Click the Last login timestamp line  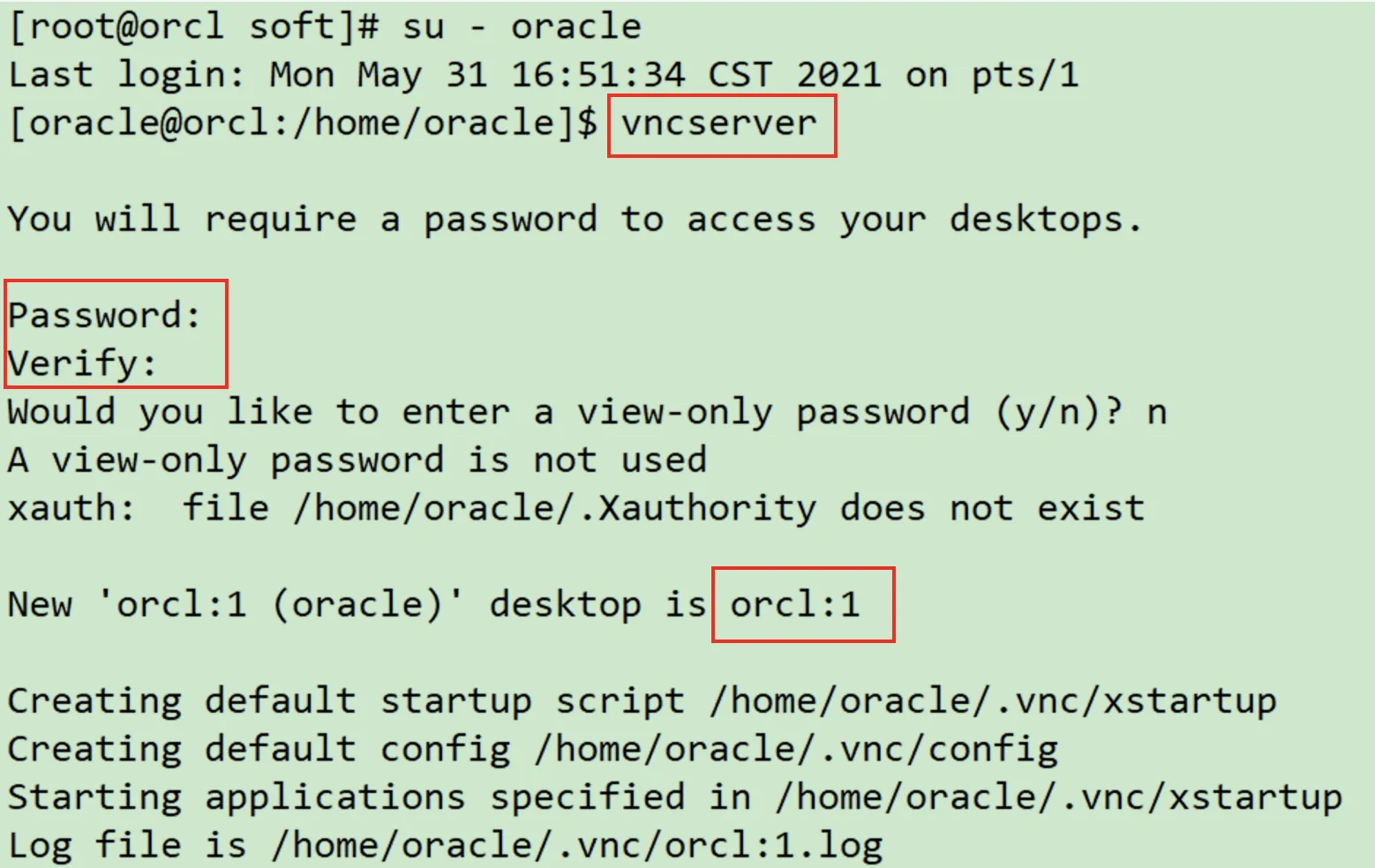[543, 75]
